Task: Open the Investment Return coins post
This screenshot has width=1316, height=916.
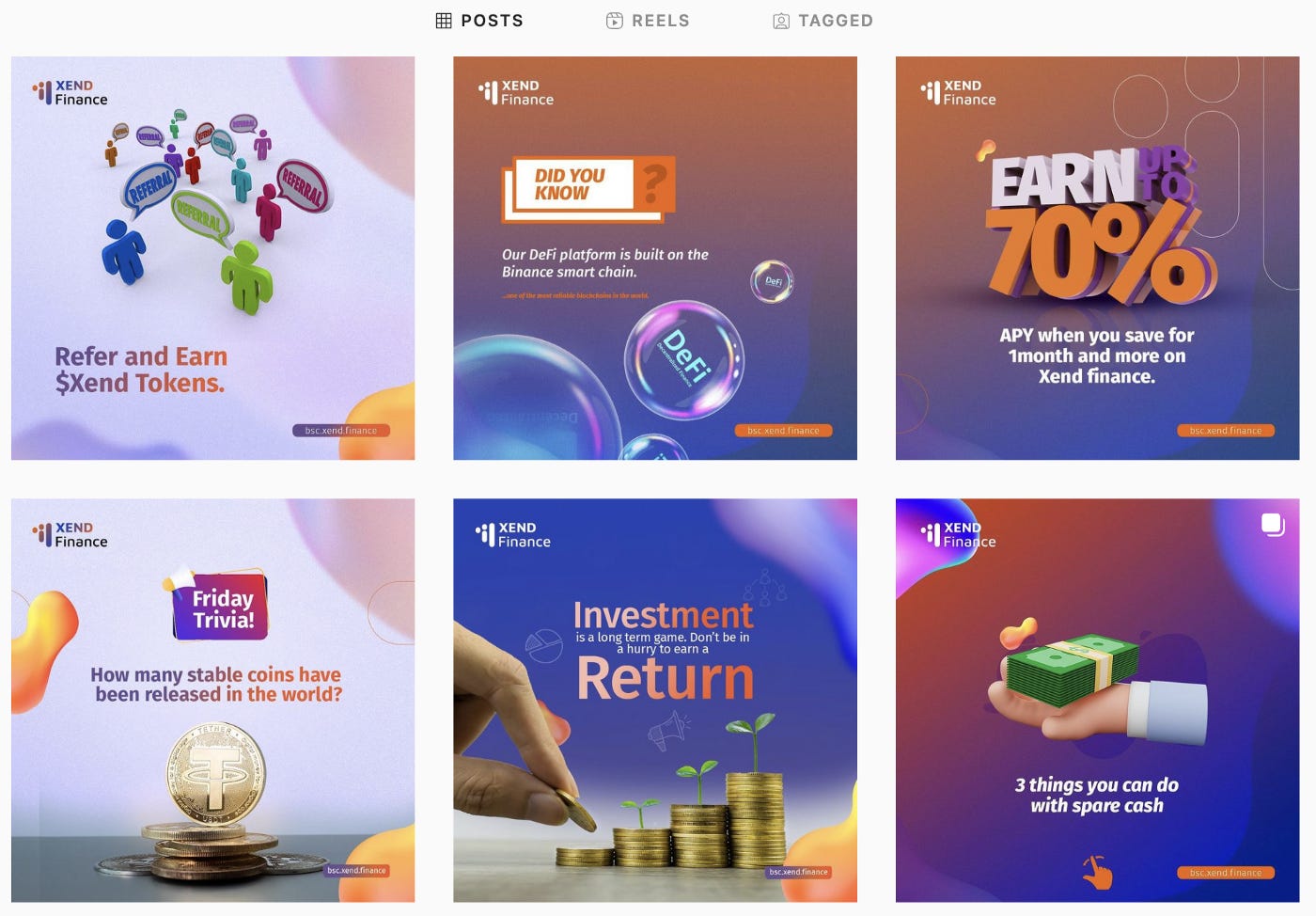Action: pyautogui.click(x=655, y=701)
